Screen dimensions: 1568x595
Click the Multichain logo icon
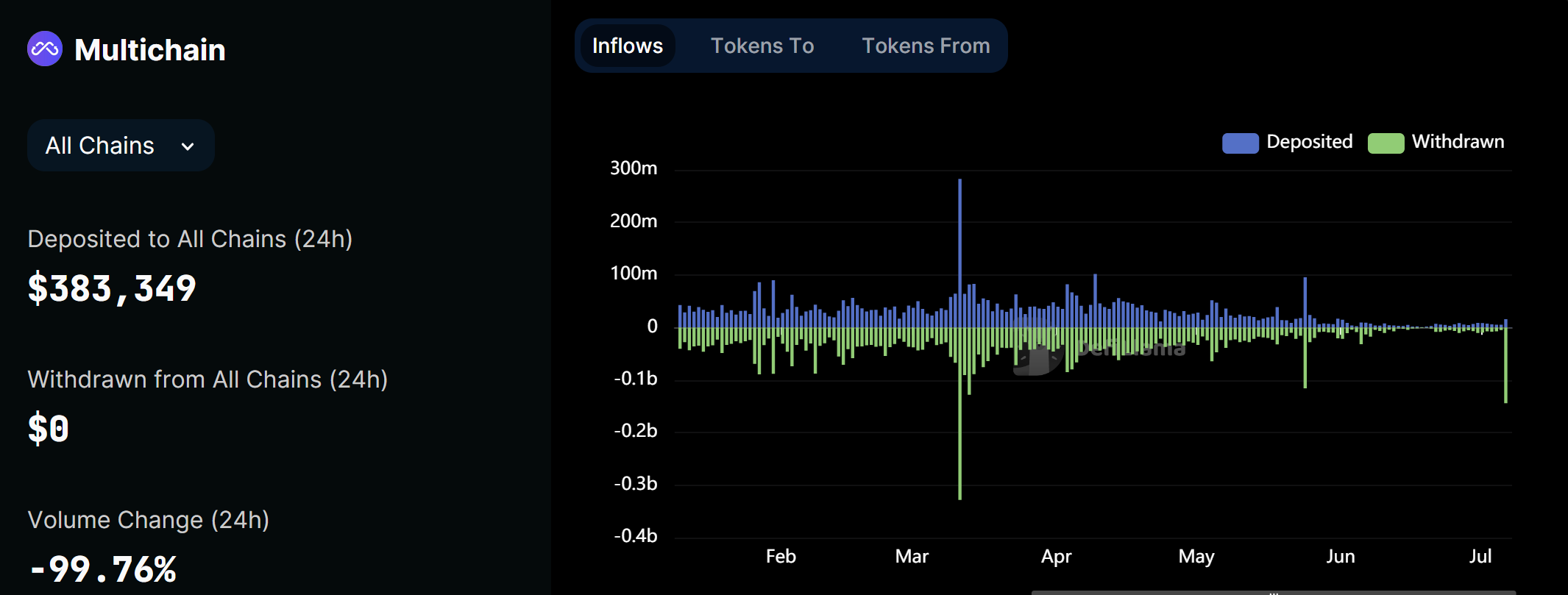click(45, 49)
